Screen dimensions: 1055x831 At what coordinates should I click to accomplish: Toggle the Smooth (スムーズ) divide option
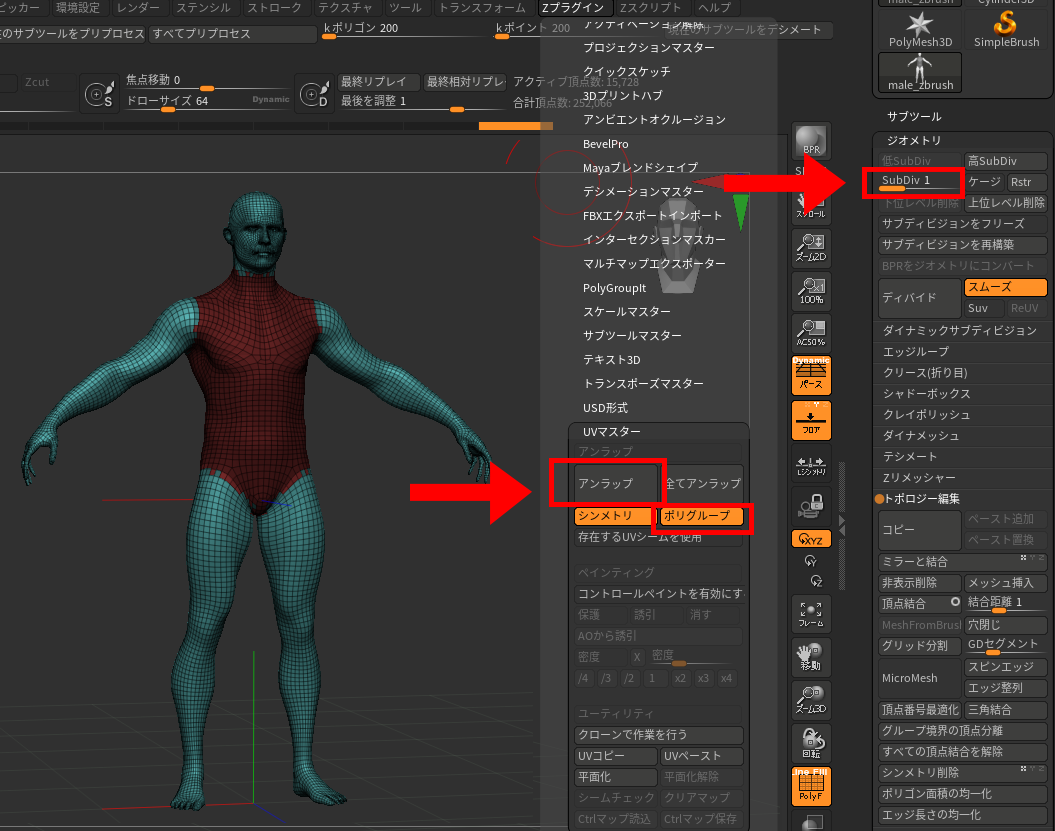click(1005, 287)
